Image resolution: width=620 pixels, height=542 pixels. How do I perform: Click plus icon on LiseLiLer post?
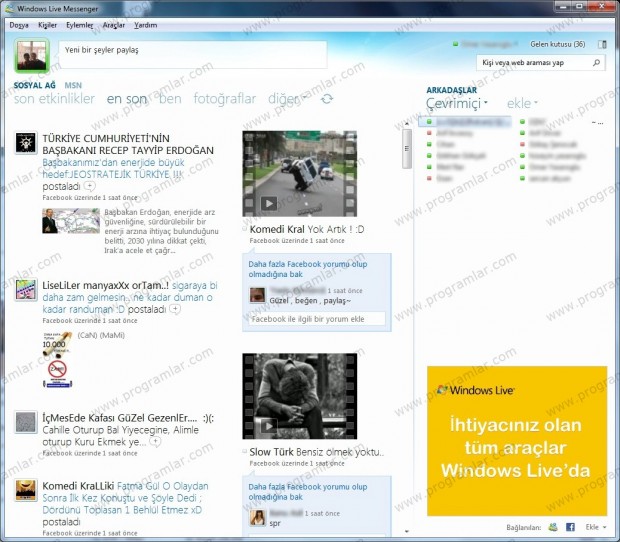[x=176, y=309]
